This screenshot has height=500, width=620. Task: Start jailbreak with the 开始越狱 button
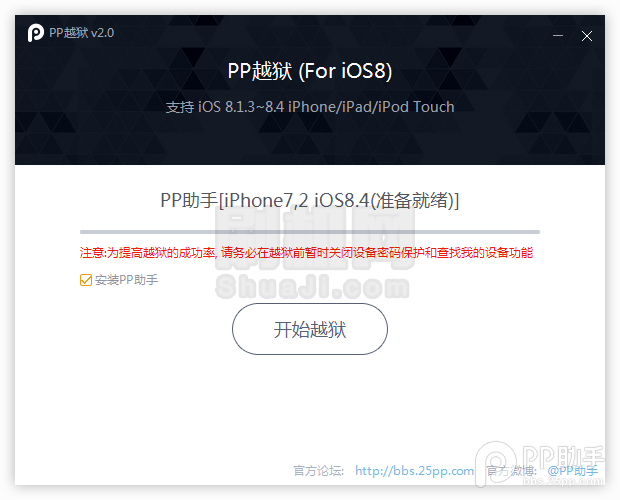coord(310,329)
